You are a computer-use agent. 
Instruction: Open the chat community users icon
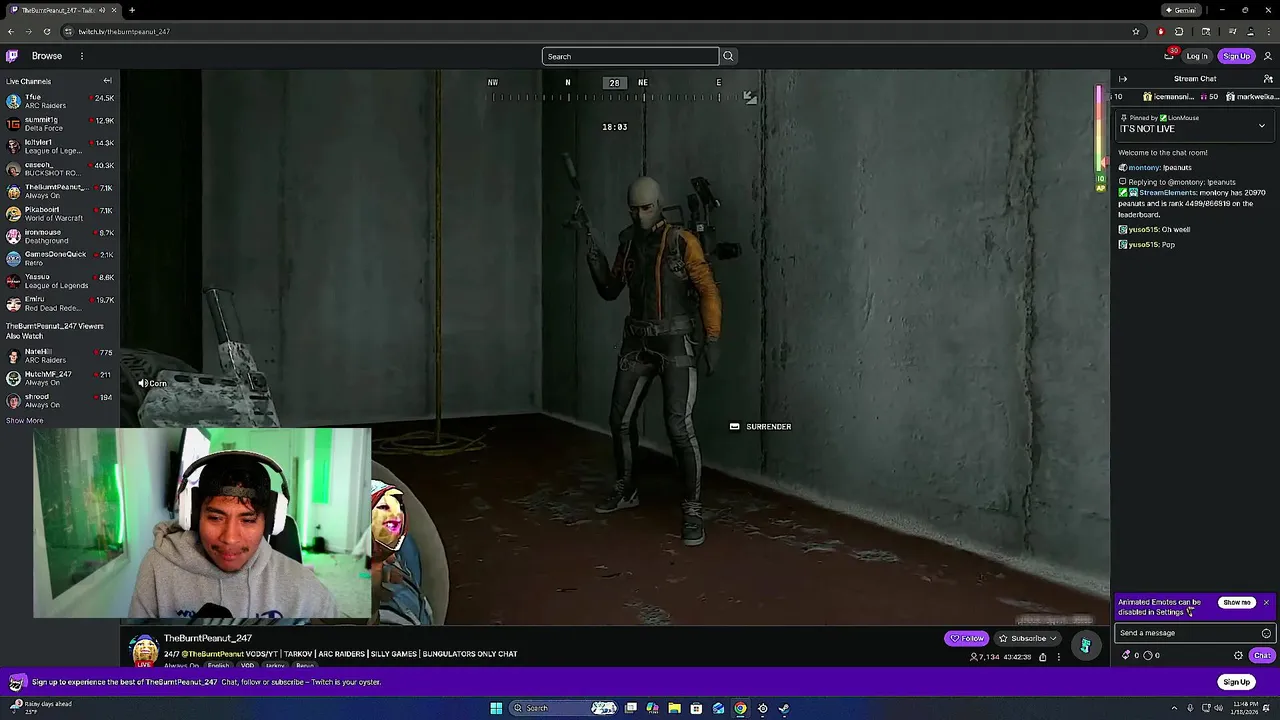1268,79
